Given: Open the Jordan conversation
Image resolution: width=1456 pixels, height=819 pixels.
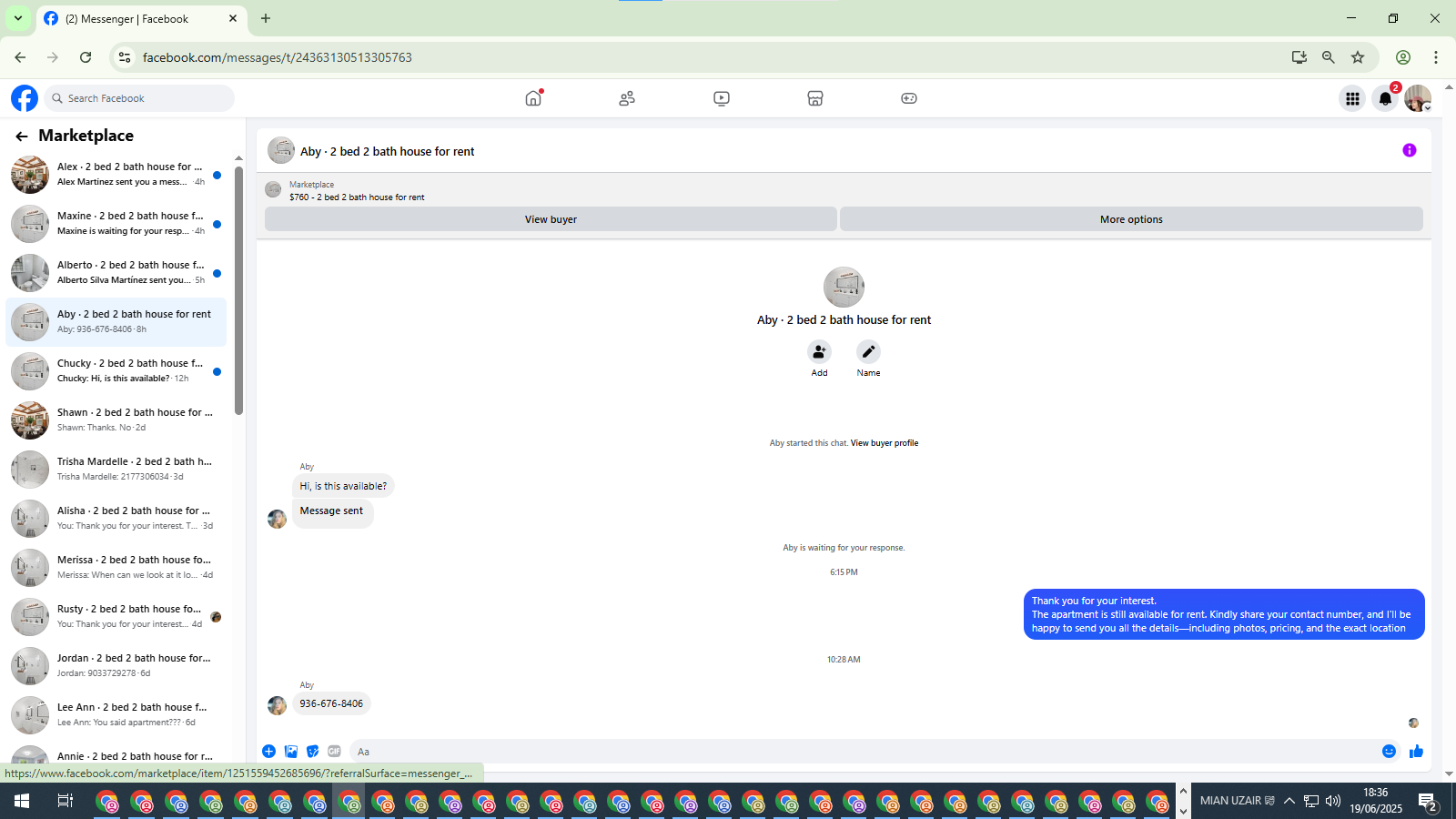Looking at the screenshot, I should coord(116,666).
